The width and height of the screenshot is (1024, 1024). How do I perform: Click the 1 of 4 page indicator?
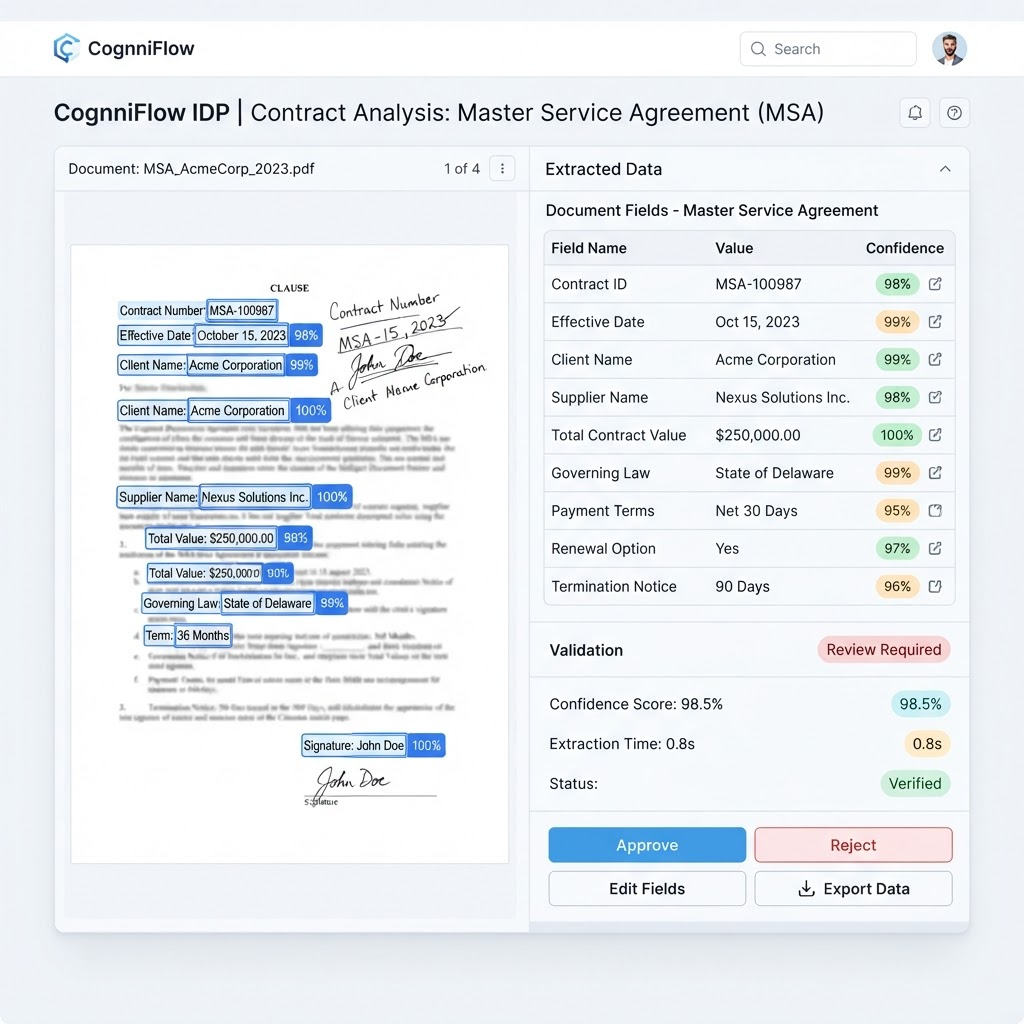pos(462,168)
